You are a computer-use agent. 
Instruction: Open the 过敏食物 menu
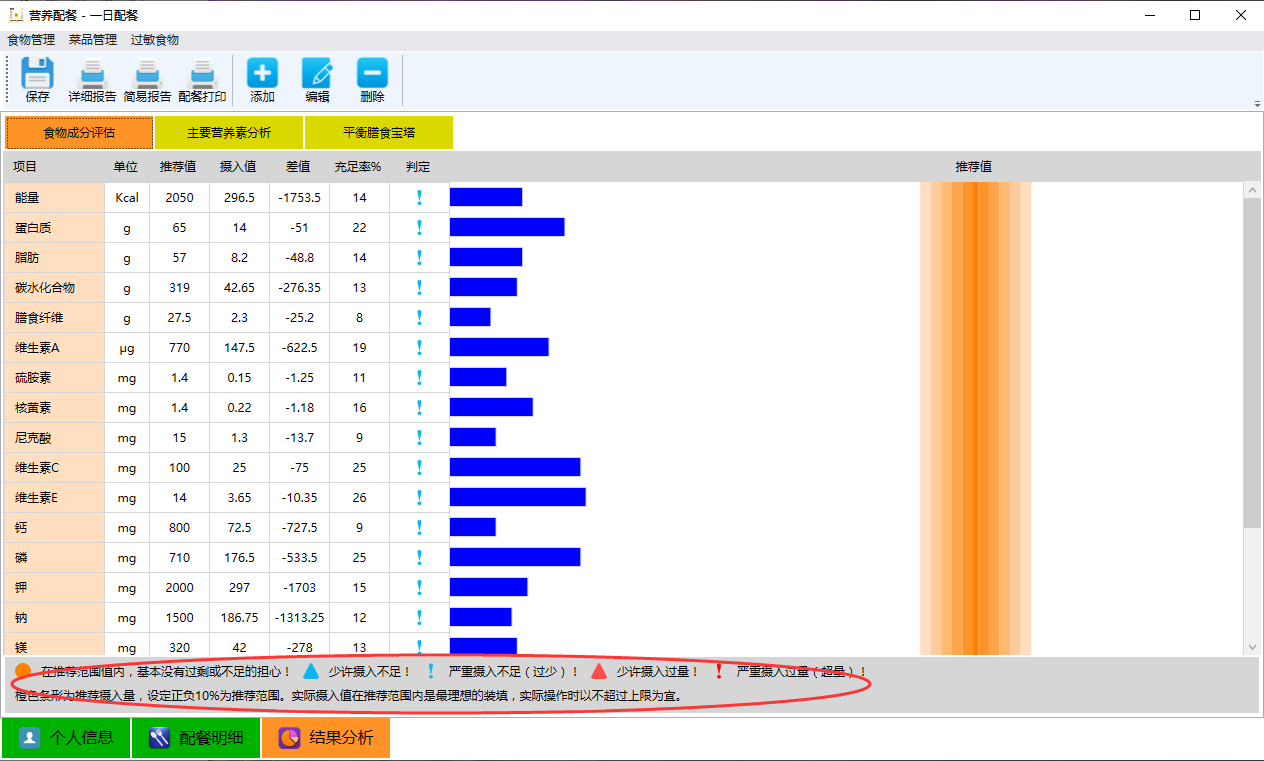click(x=155, y=40)
